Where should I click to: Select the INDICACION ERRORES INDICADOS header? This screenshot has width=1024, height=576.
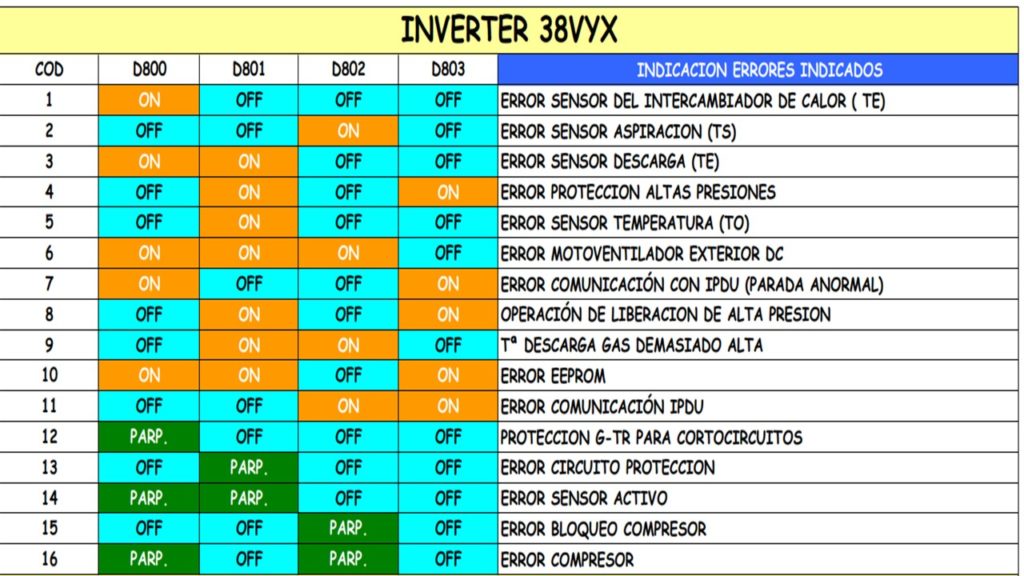758,70
